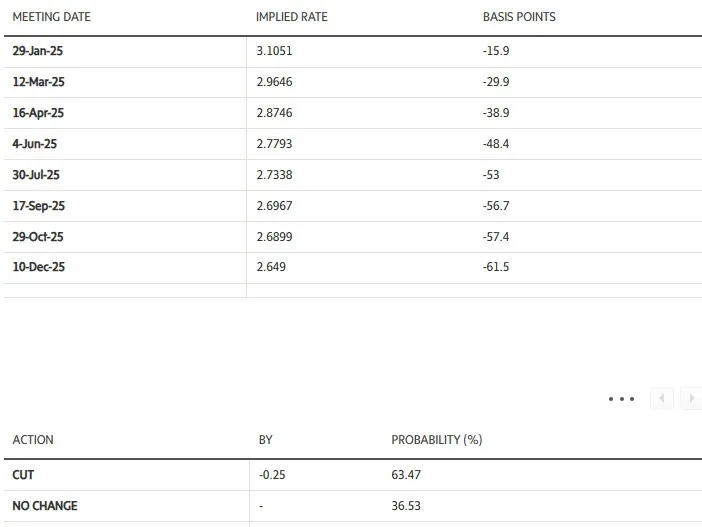
Task: Select the 30-Jul-25 meeting date
Action: pyautogui.click(x=36, y=175)
